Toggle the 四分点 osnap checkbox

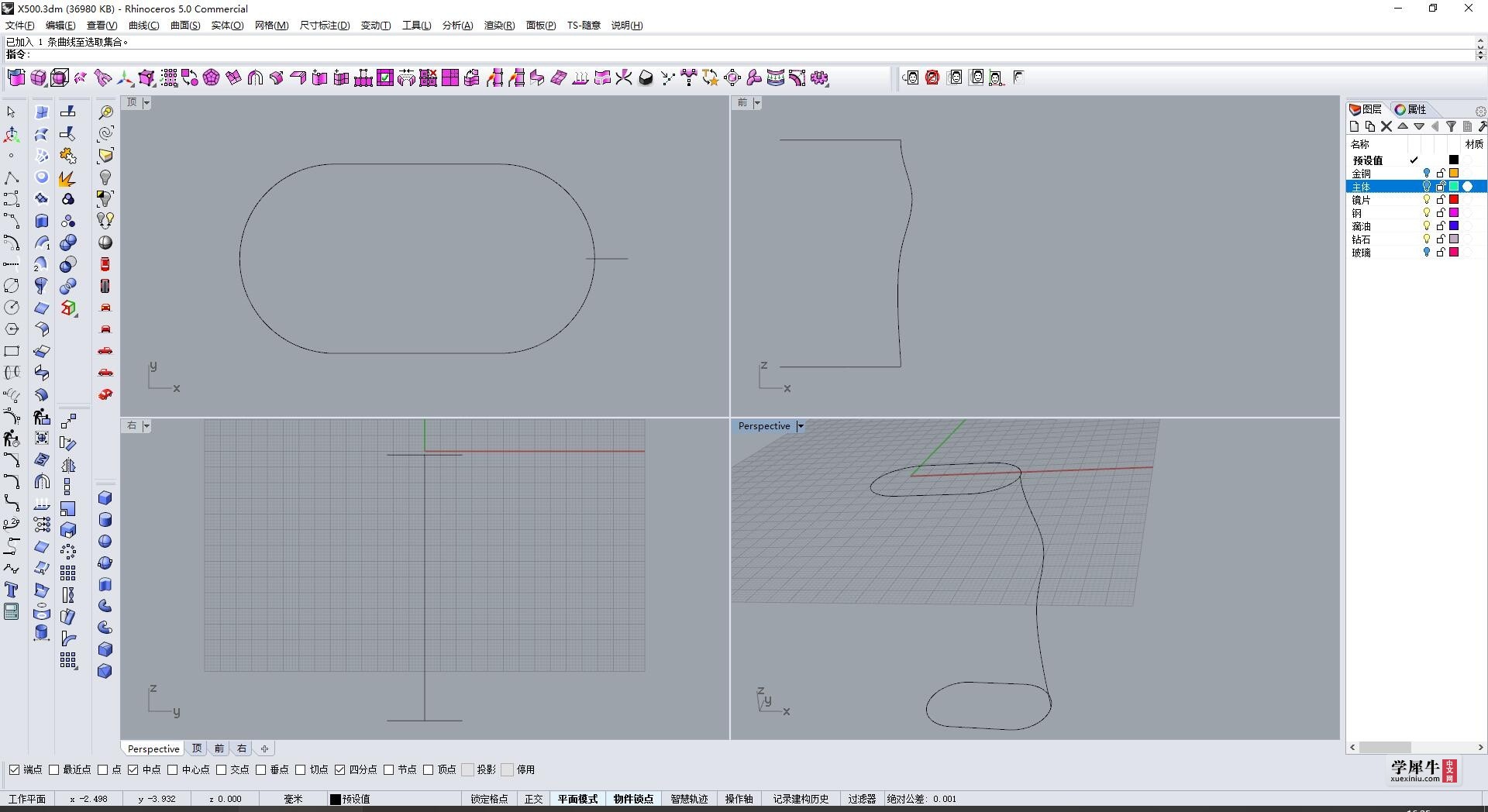tap(339, 769)
